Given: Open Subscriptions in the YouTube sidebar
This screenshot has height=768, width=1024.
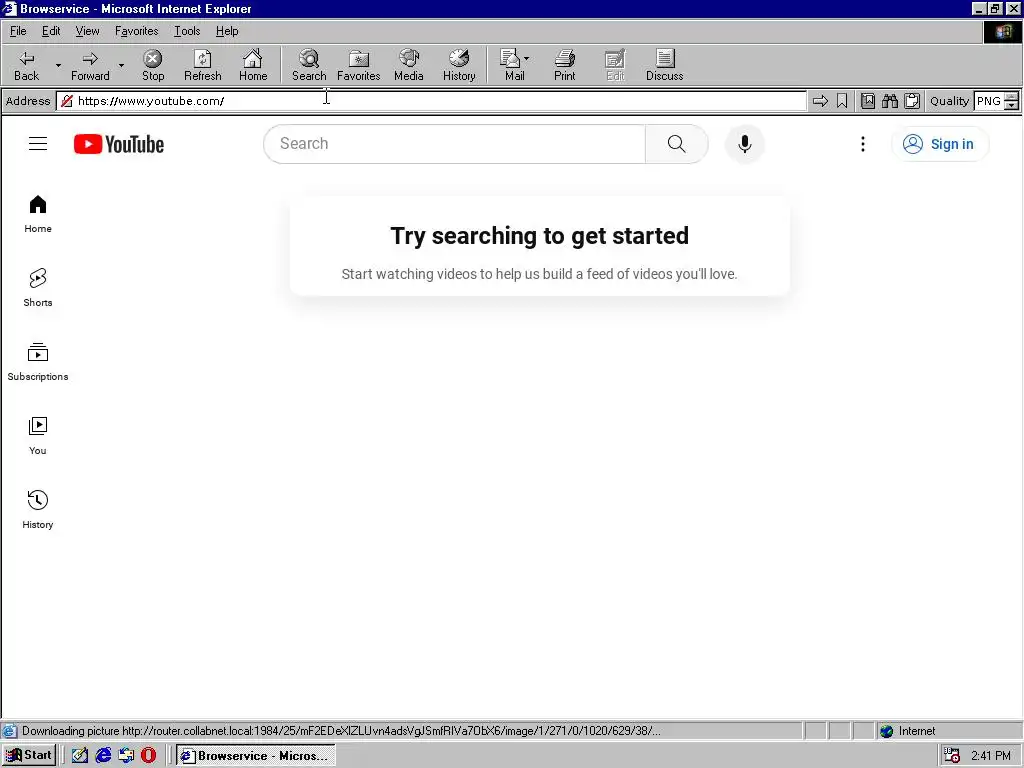Looking at the screenshot, I should coord(38,362).
